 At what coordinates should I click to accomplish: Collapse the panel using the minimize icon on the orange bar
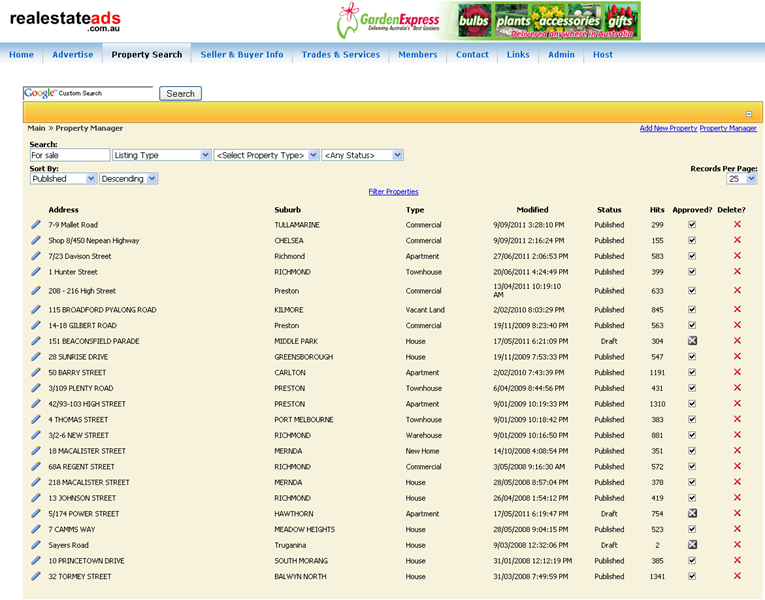pyautogui.click(x=749, y=114)
